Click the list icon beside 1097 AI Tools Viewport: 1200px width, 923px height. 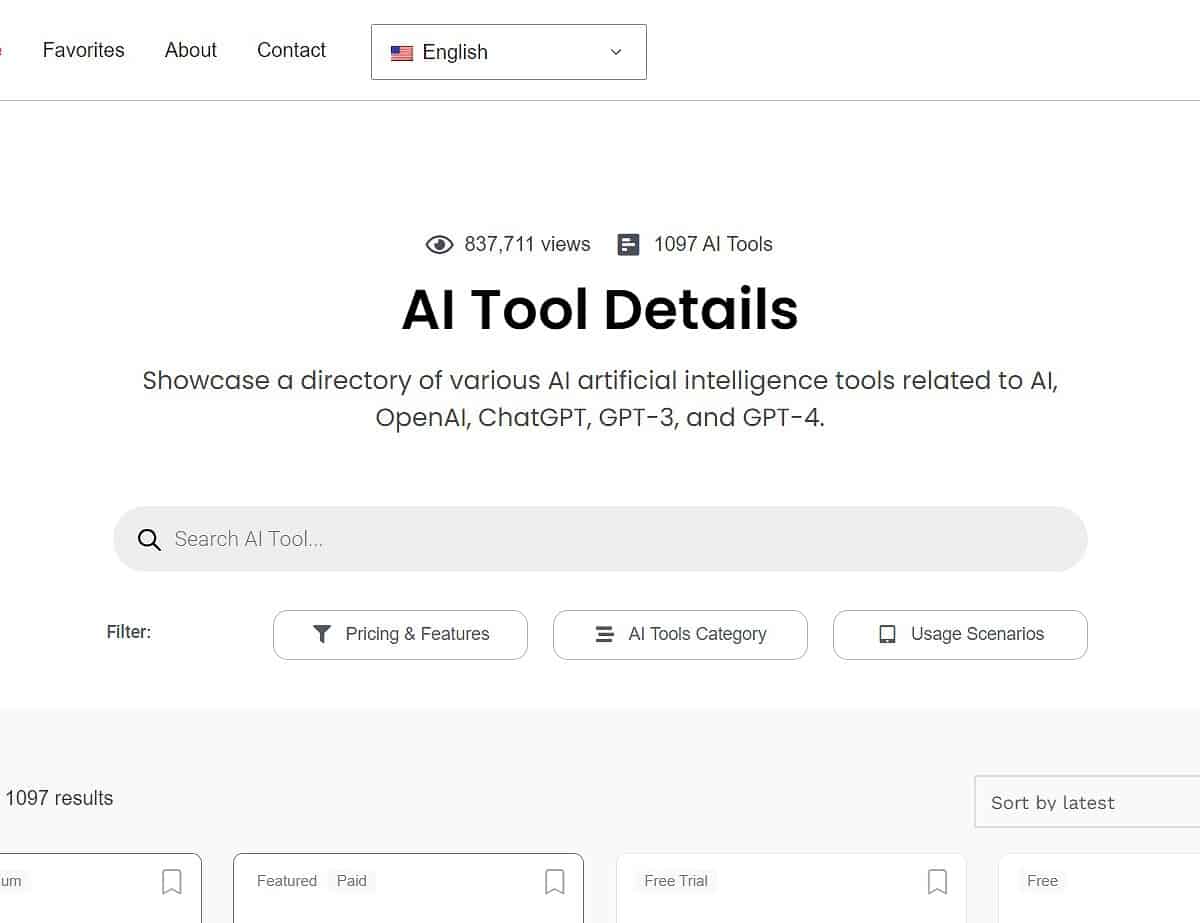pyautogui.click(x=628, y=243)
